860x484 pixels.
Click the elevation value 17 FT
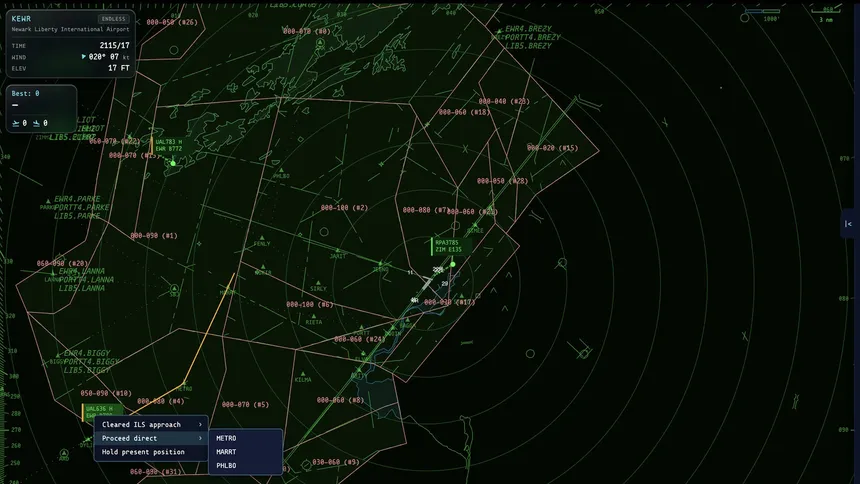click(x=119, y=68)
